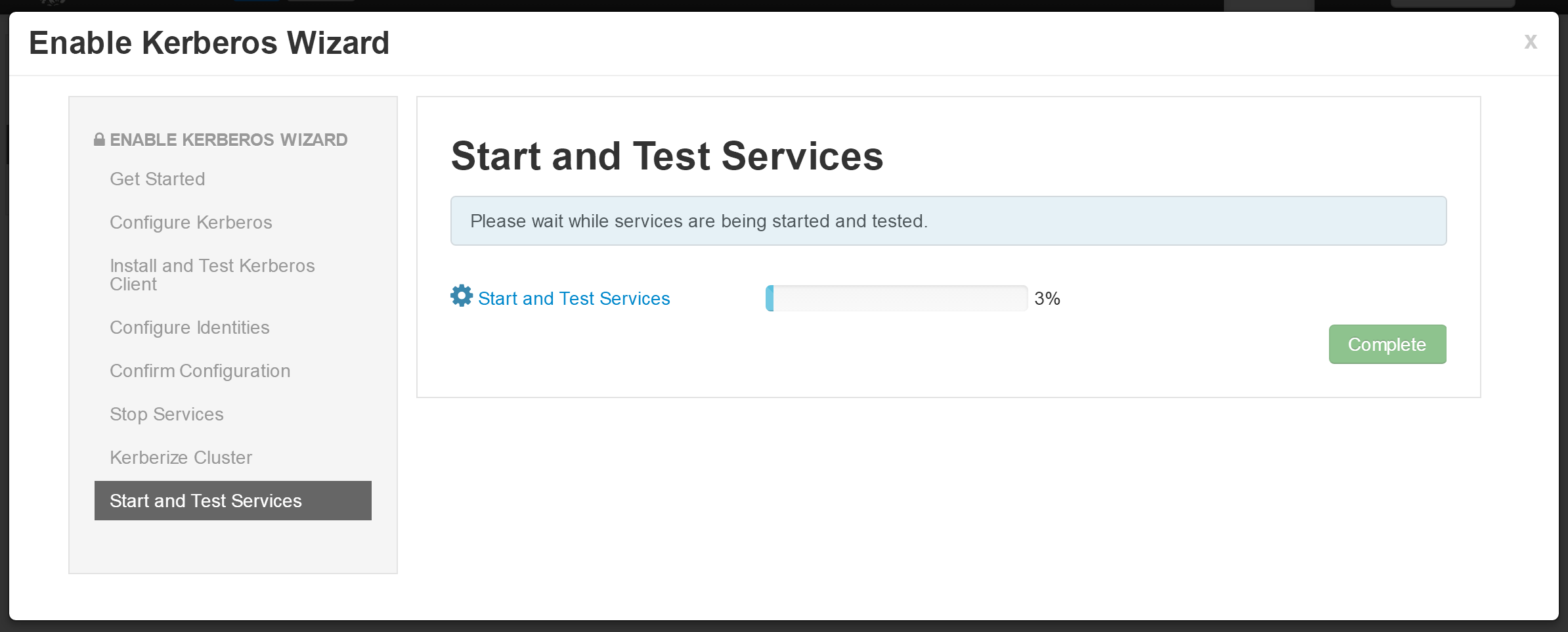Click the blue filled segment of progress bar
The height and width of the screenshot is (632, 1568).
[770, 298]
